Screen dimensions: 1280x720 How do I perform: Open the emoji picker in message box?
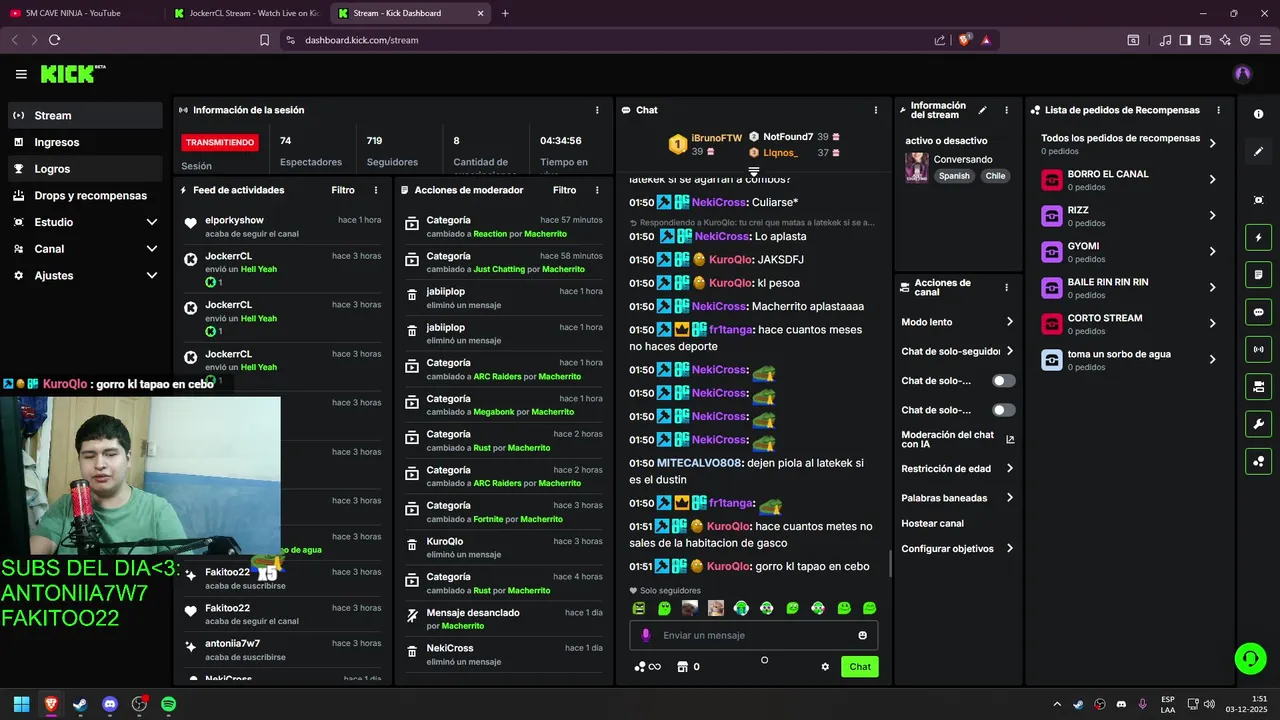click(862, 635)
